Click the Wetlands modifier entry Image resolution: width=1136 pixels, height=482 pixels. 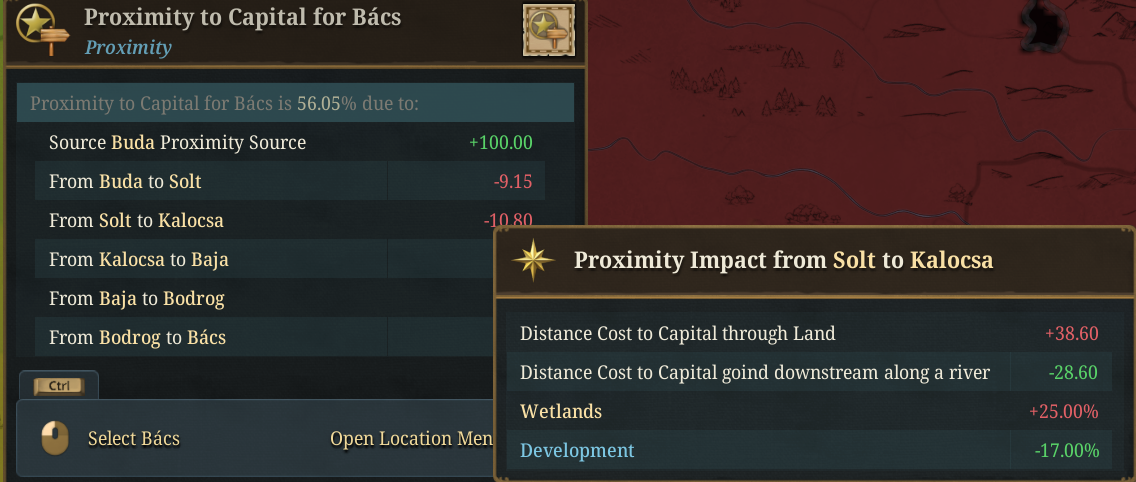pos(809,412)
